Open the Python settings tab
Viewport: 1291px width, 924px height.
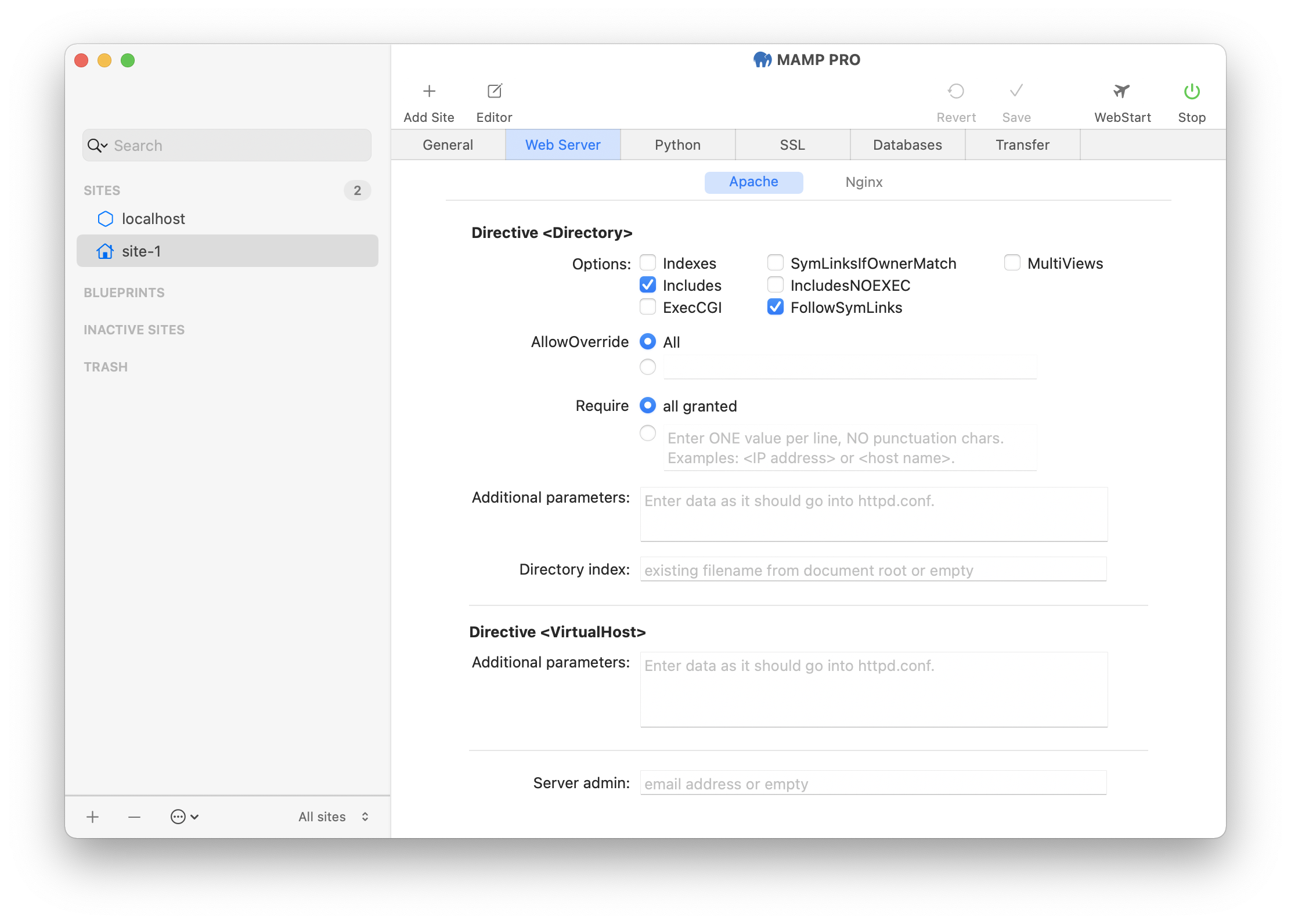676,144
